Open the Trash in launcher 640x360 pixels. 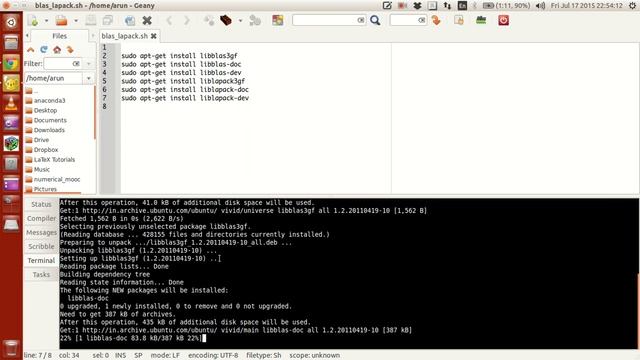[x=11, y=348]
